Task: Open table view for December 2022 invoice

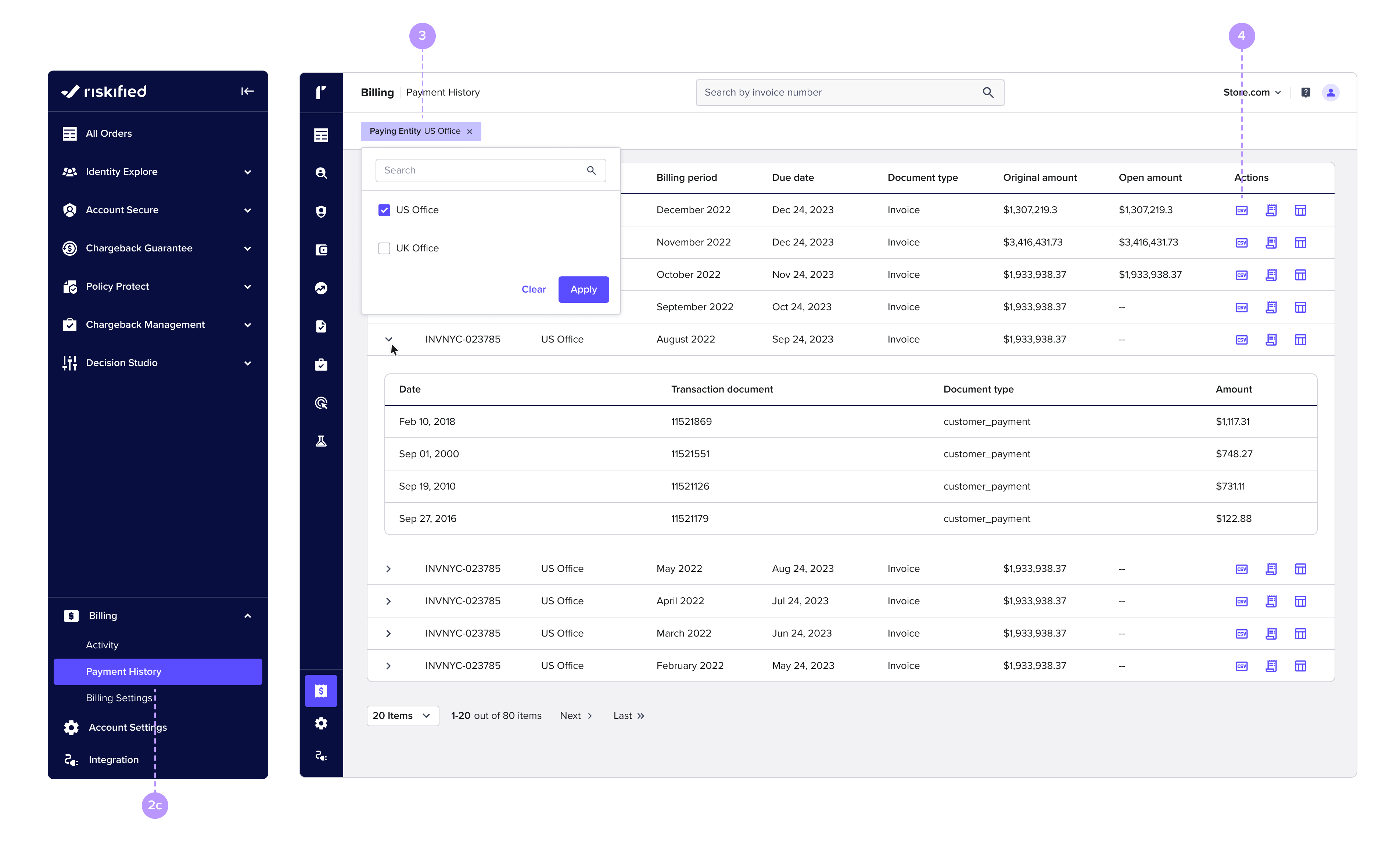Action: pos(1300,210)
